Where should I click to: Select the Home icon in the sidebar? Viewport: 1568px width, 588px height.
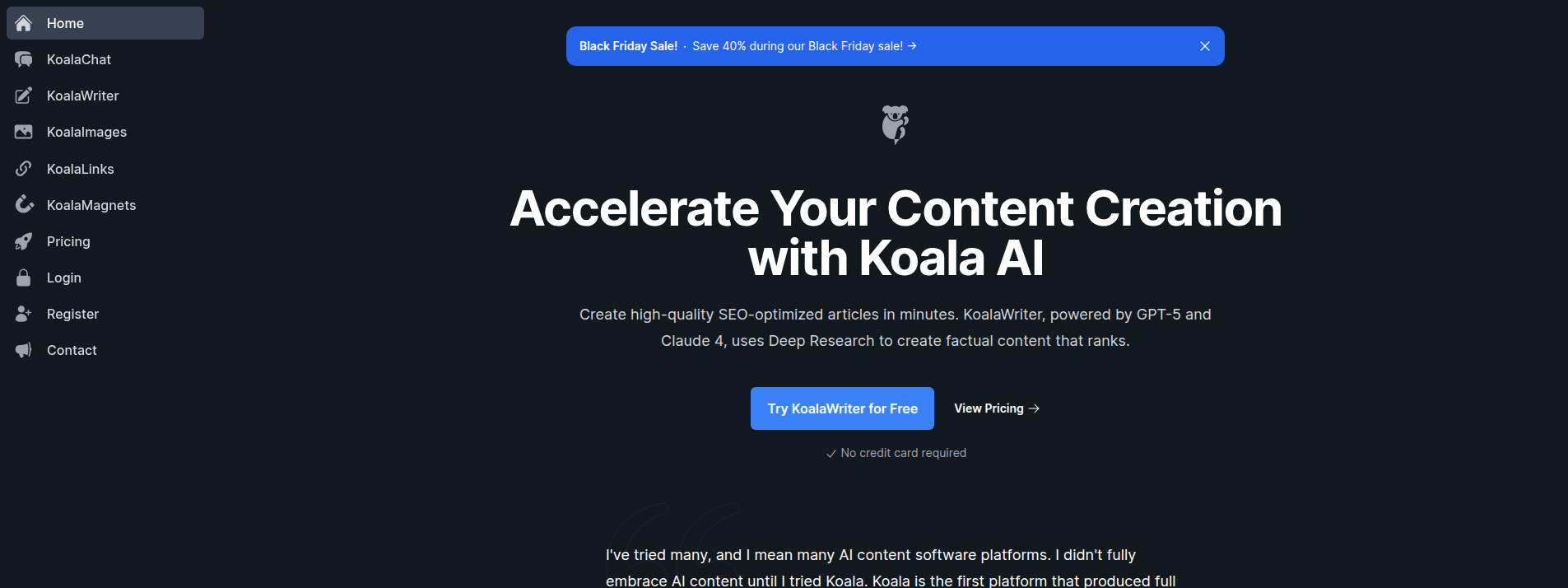pyautogui.click(x=23, y=23)
